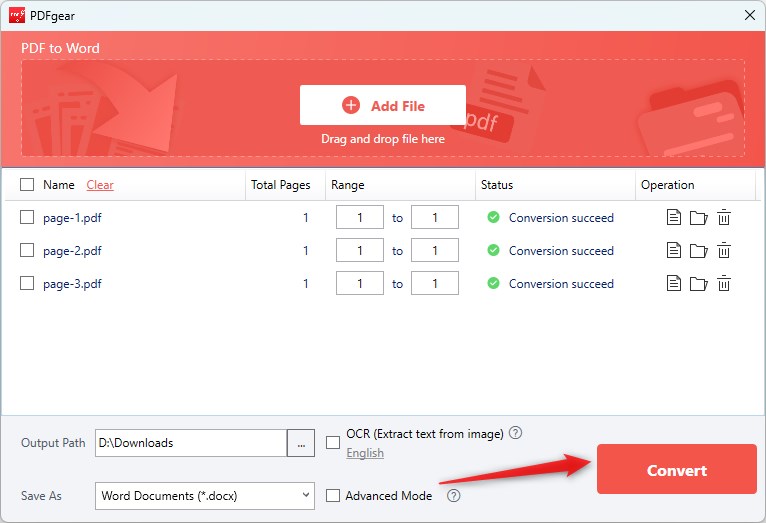Open converted file for page-1.pdf
The image size is (766, 523).
[x=674, y=217]
